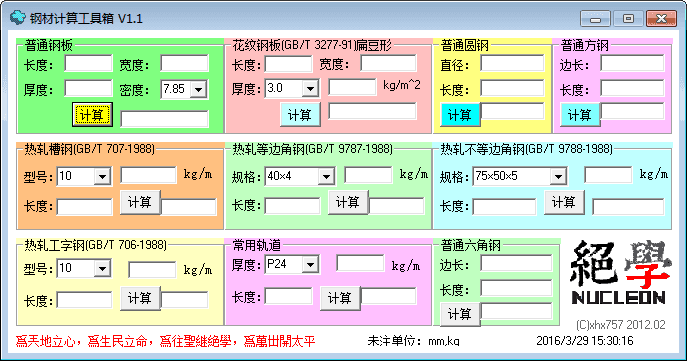Viewport: 687px width, 361px height.
Task: Click 常用轨道 kg/m value field
Action: pos(360,263)
